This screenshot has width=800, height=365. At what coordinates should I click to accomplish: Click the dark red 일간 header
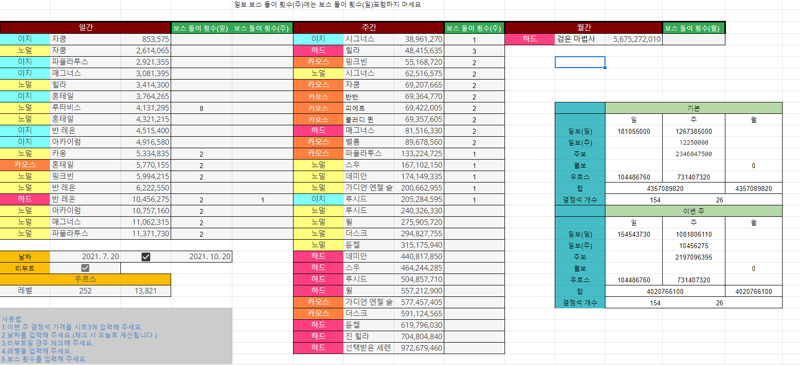click(85, 28)
